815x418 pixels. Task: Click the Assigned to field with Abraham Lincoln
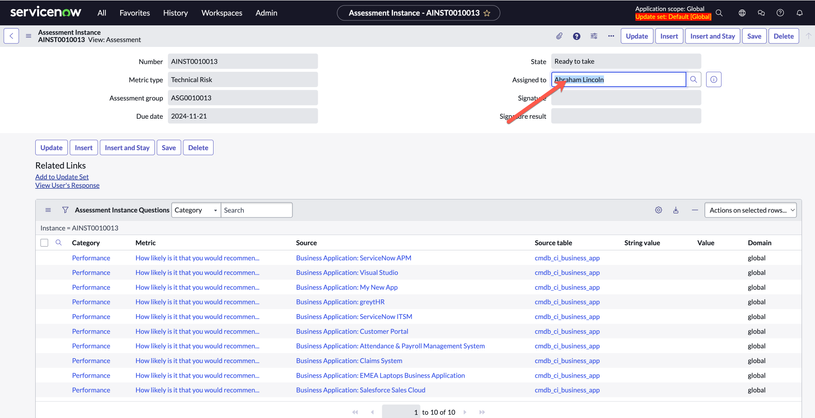point(619,80)
